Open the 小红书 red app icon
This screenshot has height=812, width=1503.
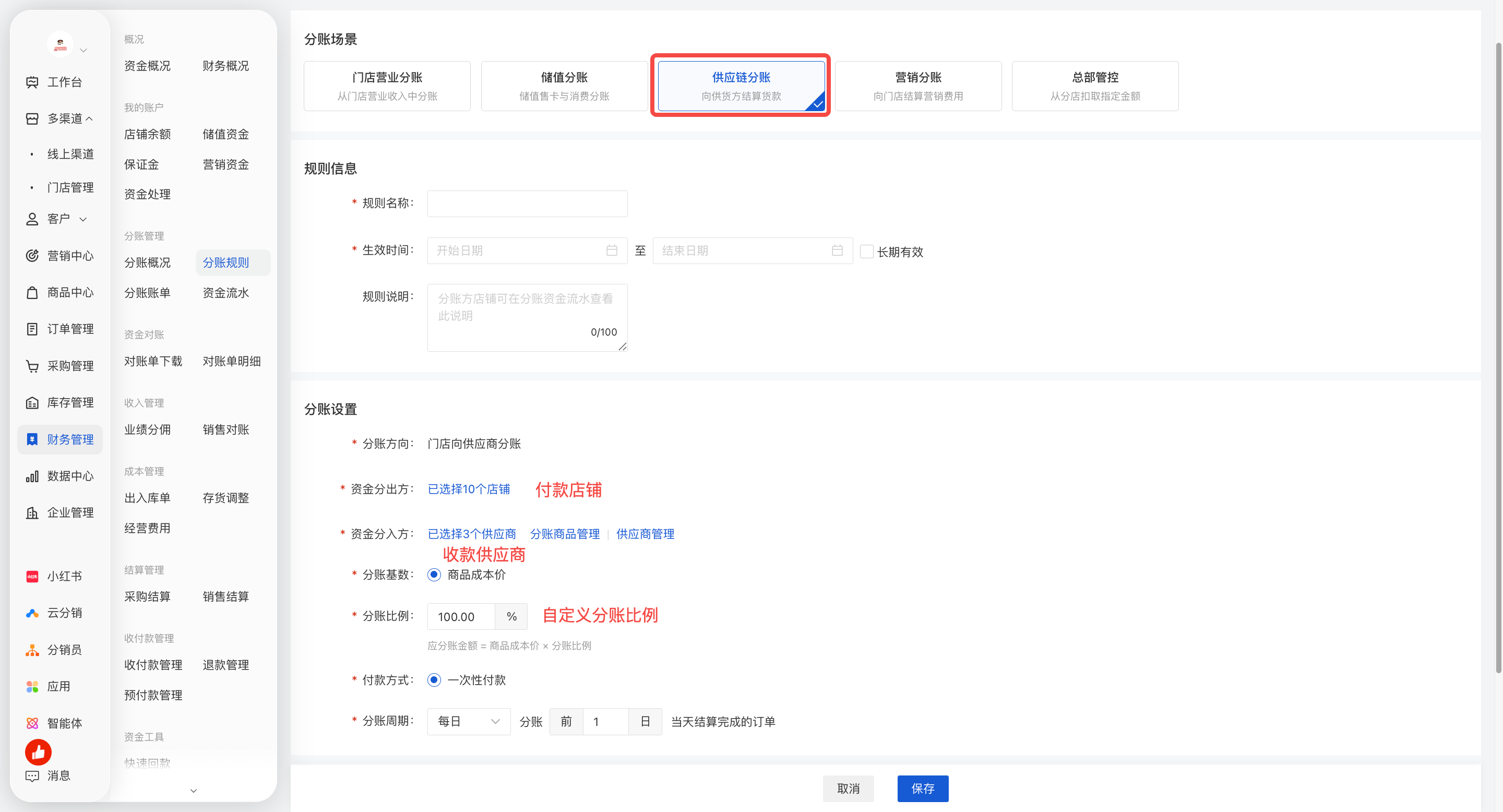(32, 576)
